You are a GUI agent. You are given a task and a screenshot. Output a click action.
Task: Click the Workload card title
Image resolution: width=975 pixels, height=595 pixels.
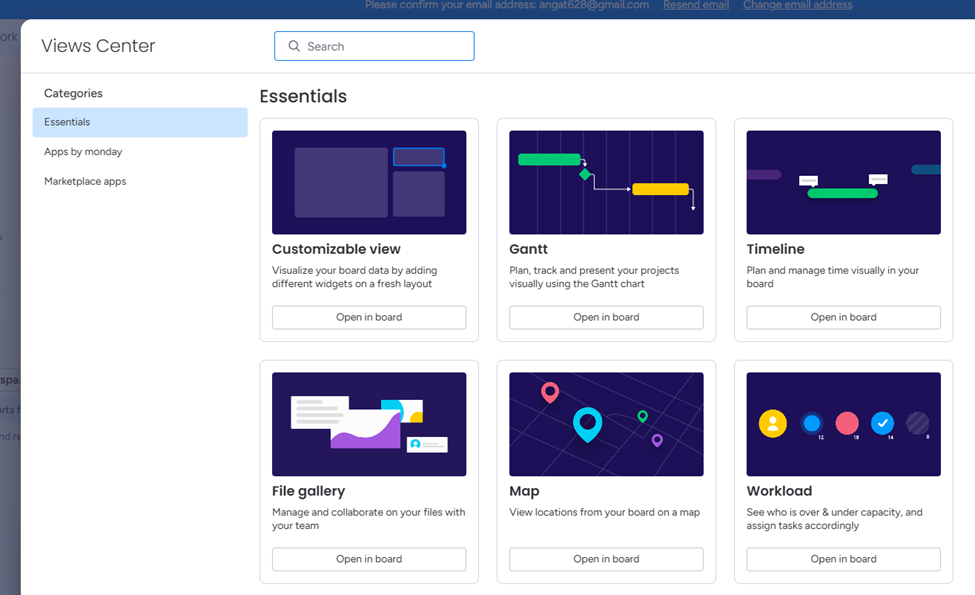click(779, 491)
